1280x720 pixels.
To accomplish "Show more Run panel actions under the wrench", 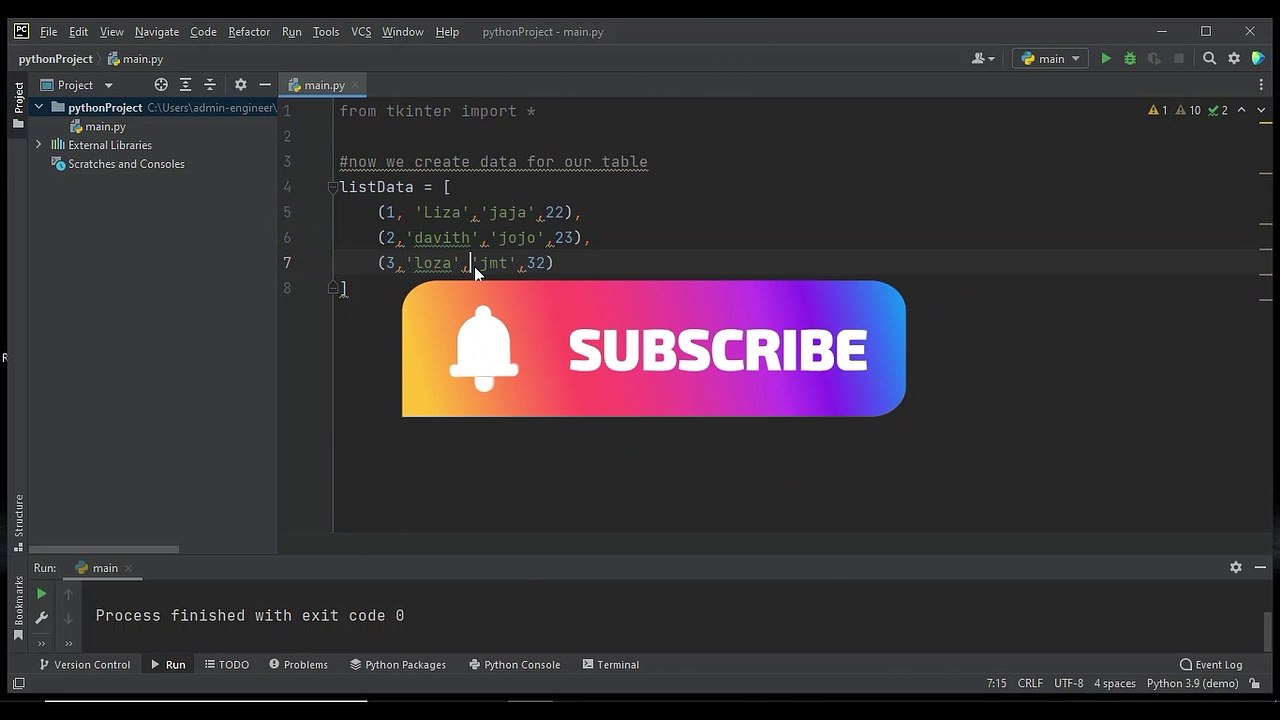I will (x=41, y=643).
